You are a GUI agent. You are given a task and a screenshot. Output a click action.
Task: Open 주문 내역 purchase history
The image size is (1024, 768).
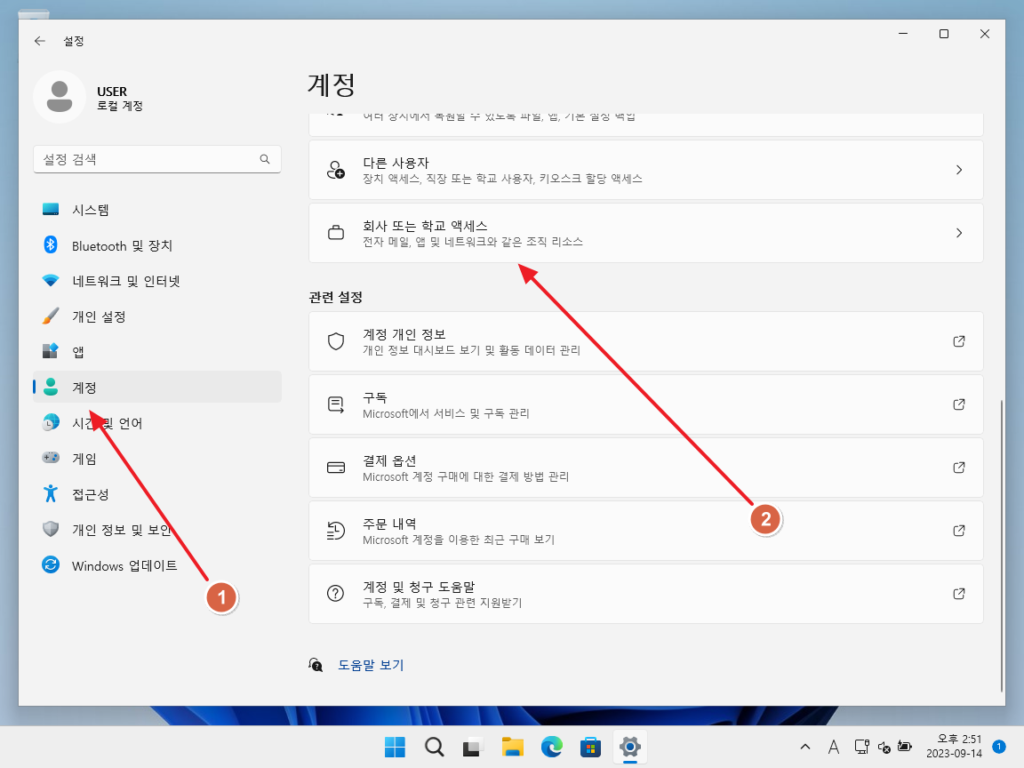[x=645, y=530]
